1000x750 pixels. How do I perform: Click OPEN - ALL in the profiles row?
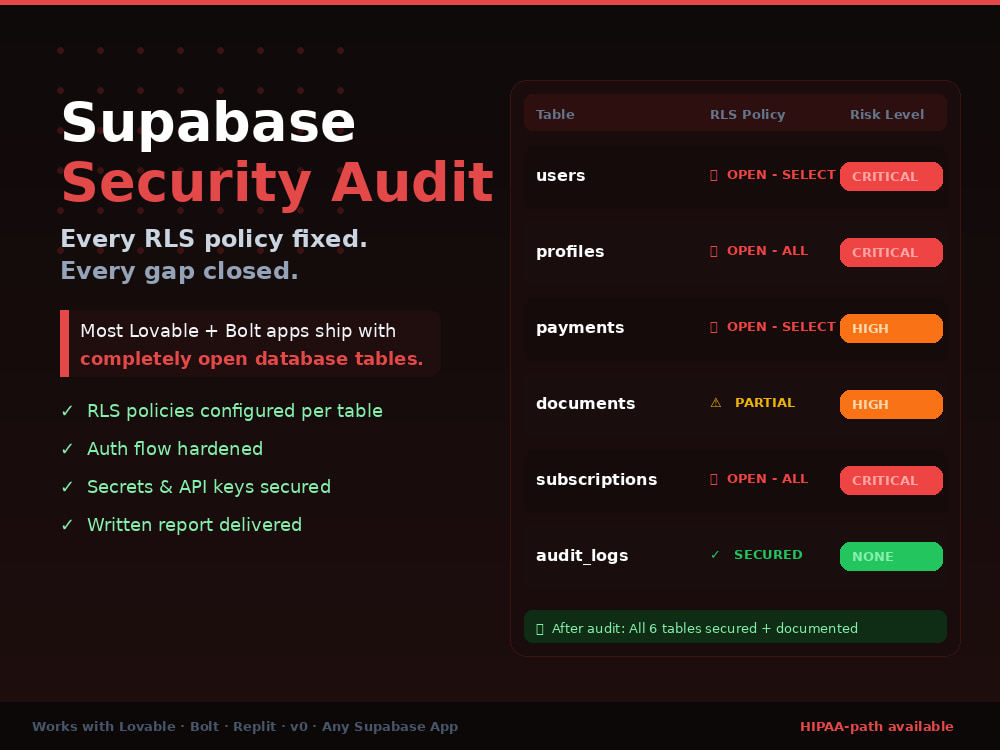pyautogui.click(x=767, y=251)
